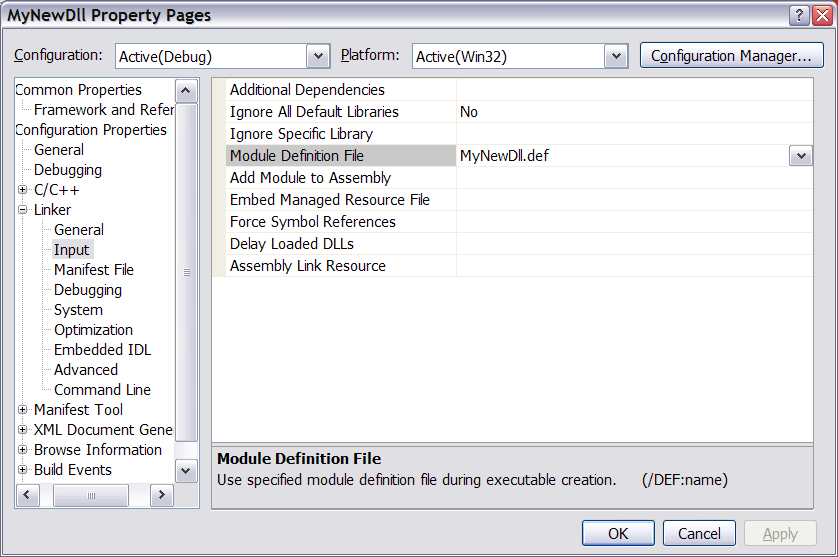Click the tree scroll right arrow
The height and width of the screenshot is (557, 838).
[161, 495]
